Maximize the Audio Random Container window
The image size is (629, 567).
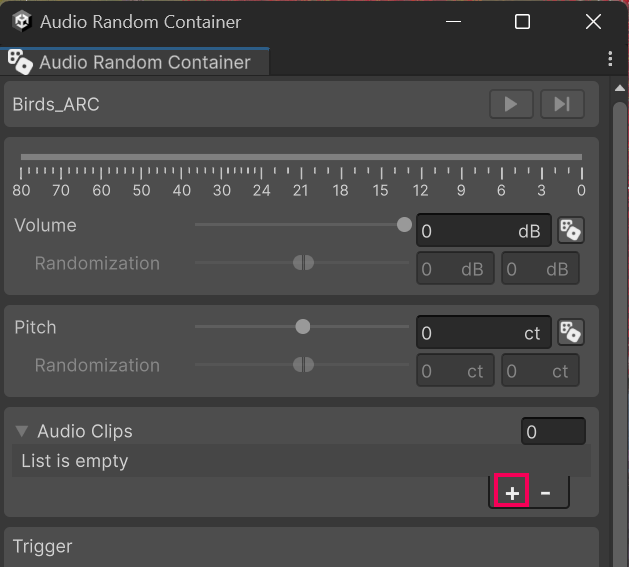coord(522,21)
